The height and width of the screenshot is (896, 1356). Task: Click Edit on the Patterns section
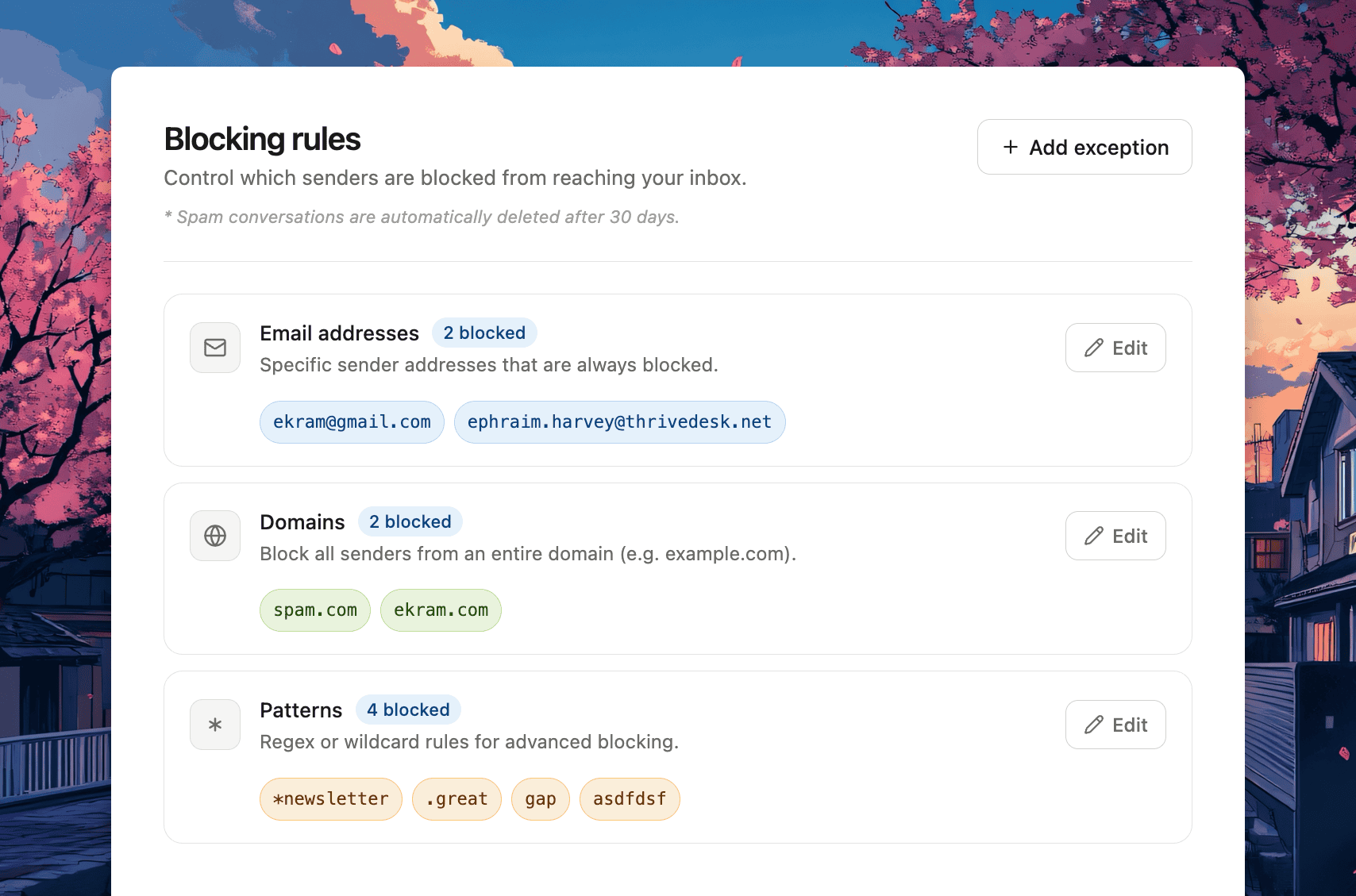point(1115,724)
